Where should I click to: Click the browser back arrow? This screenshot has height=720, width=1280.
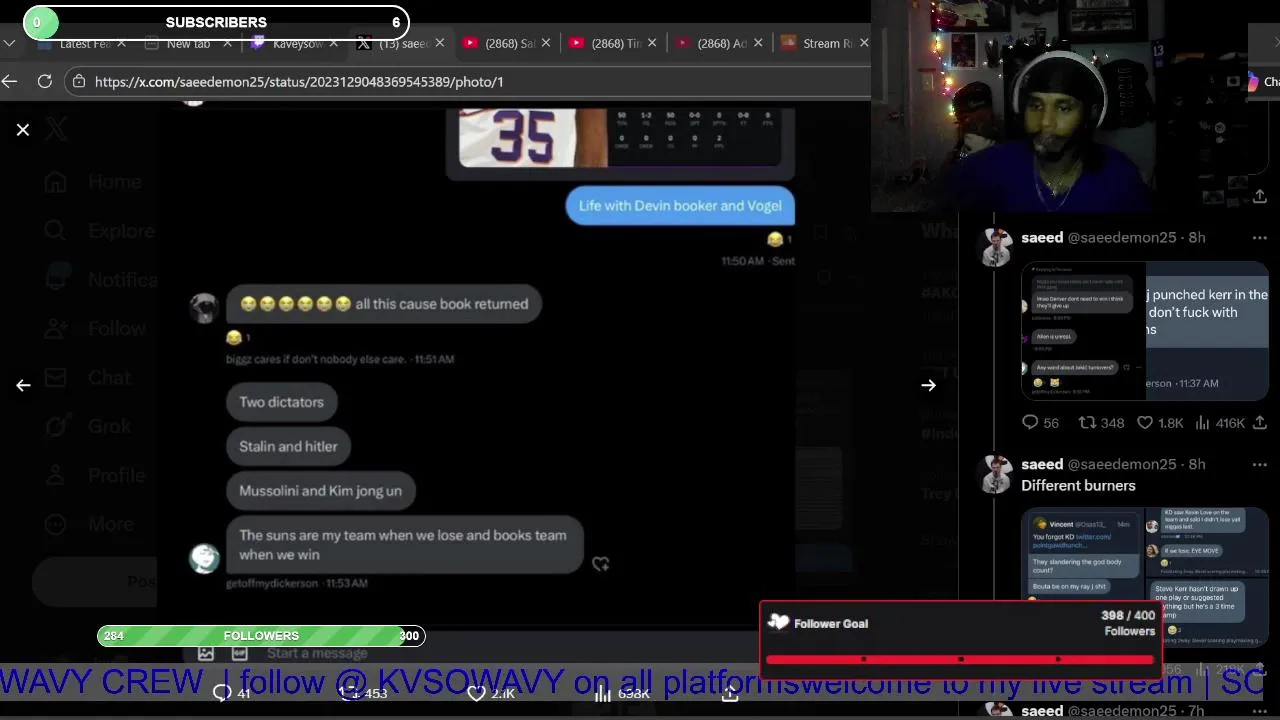point(10,82)
